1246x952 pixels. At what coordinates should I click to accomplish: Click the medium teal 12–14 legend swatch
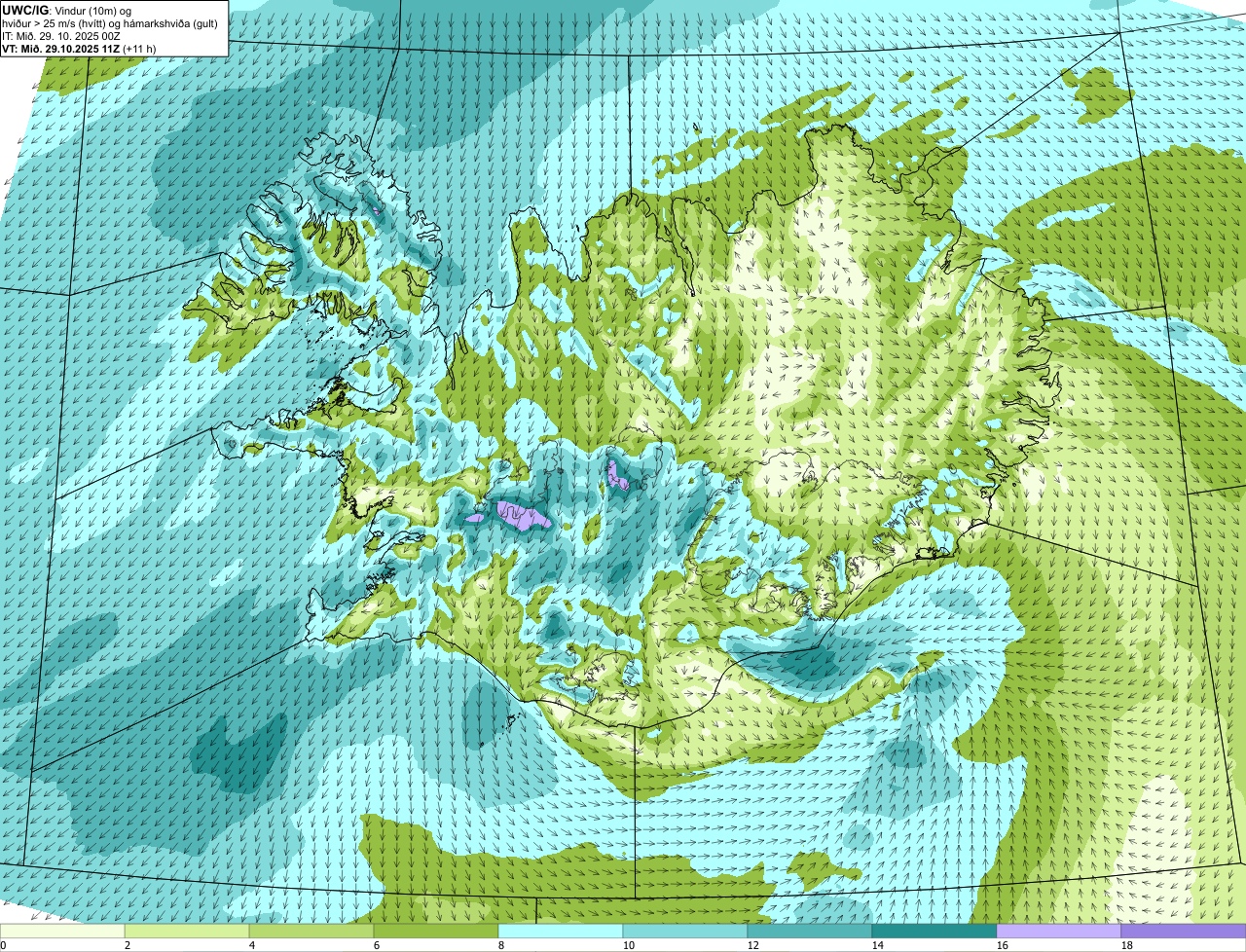pos(810,932)
